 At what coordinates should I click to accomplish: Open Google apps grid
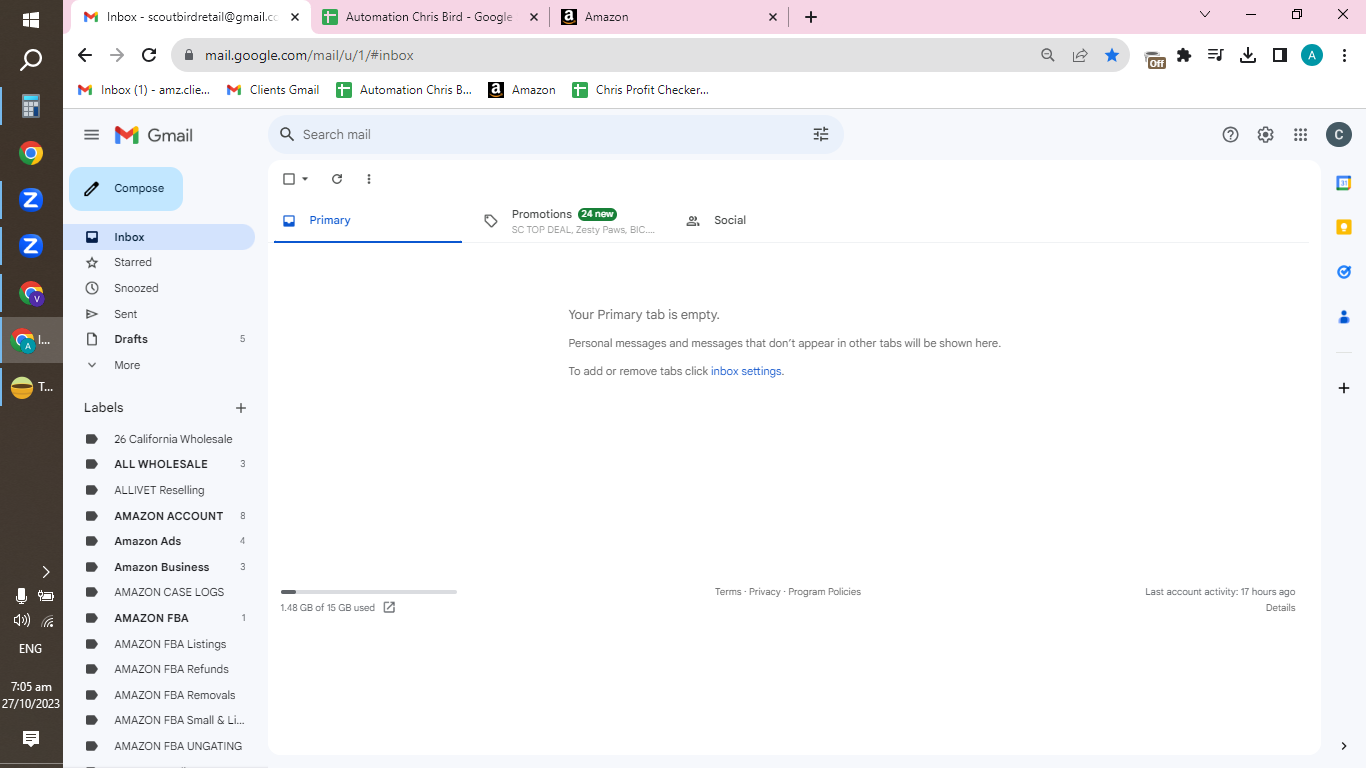pos(1300,135)
